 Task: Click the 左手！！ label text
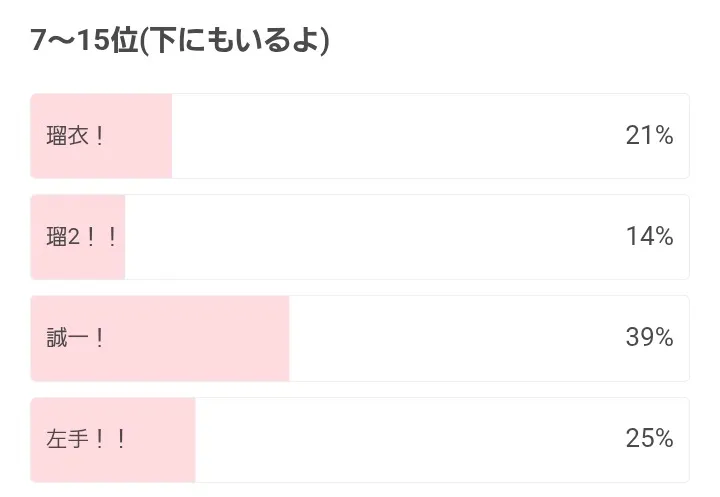[x=87, y=439]
